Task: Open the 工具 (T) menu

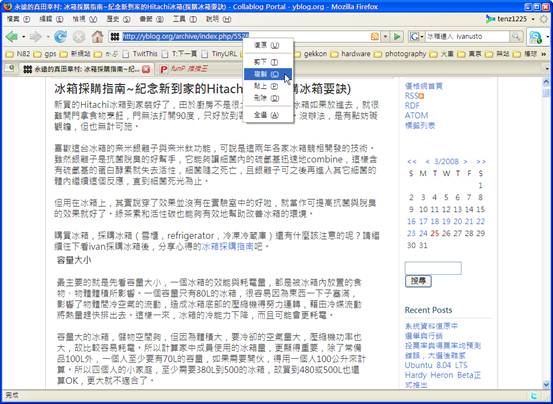Action: (184, 19)
